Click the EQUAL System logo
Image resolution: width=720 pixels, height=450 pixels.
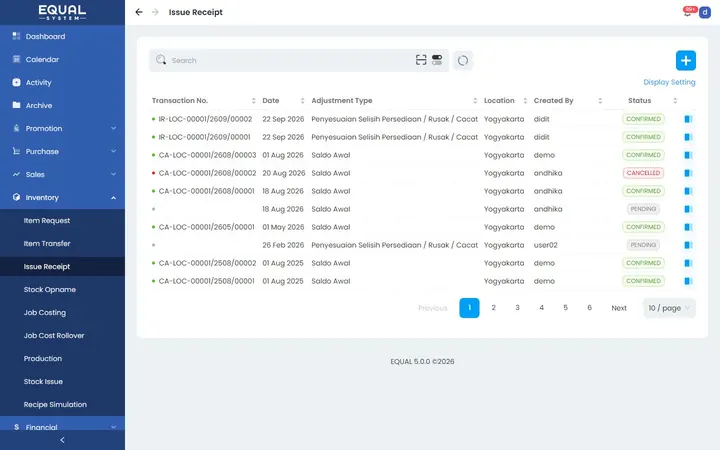tap(62, 12)
